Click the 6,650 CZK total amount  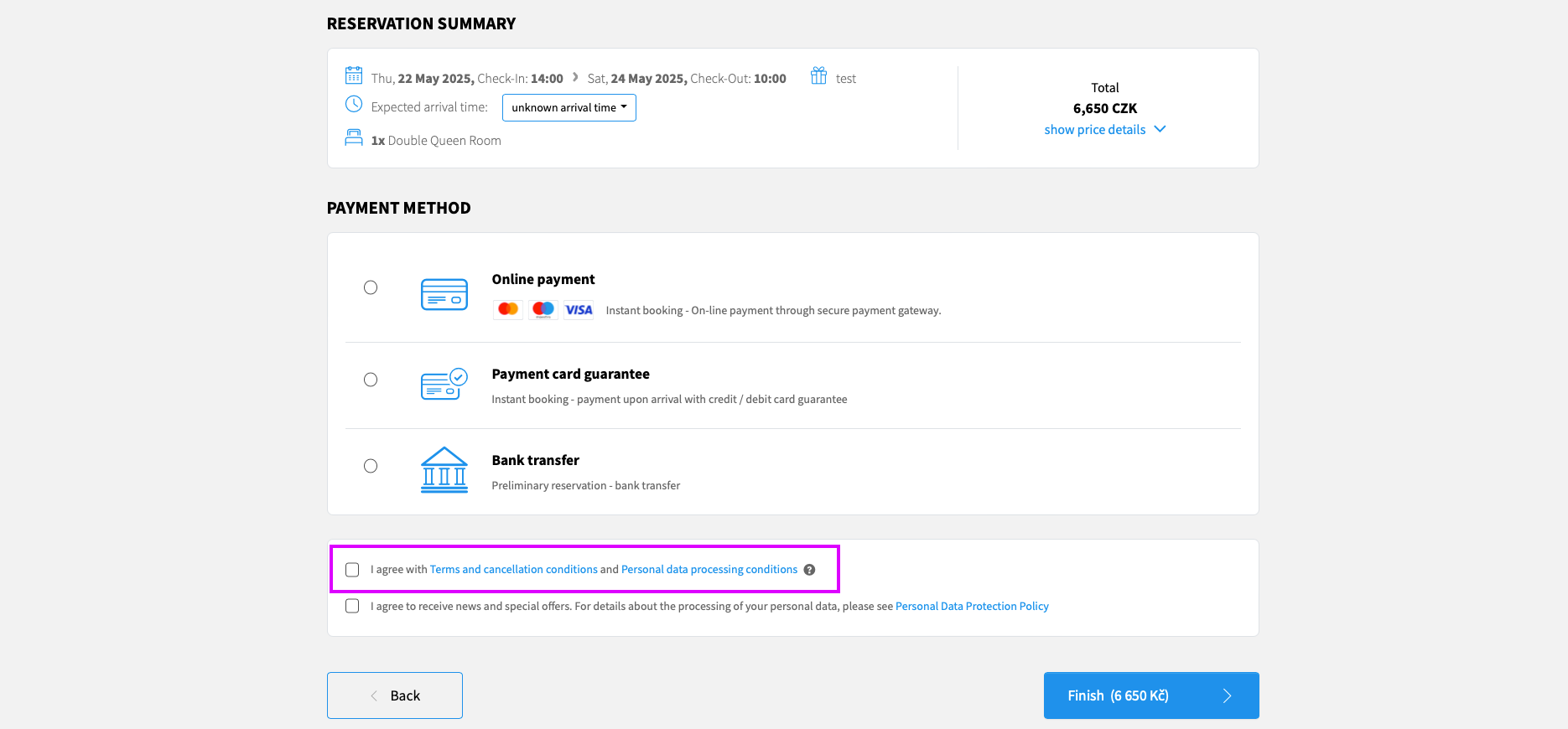1105,108
